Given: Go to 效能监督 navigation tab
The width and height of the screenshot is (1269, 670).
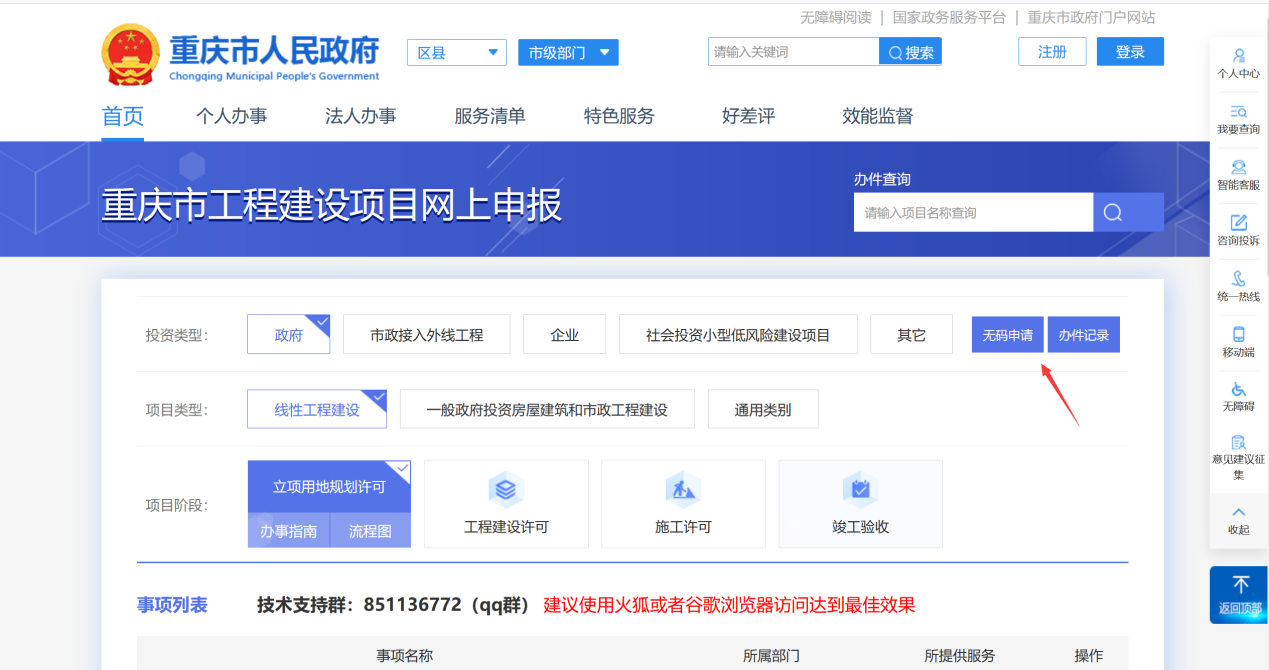Looking at the screenshot, I should (878, 116).
